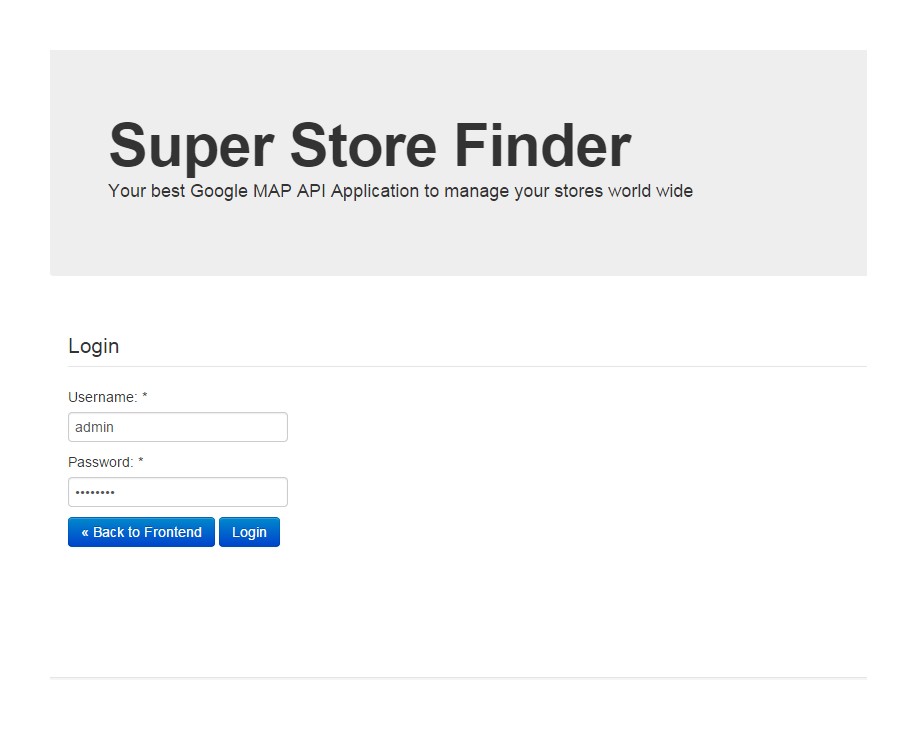Image resolution: width=917 pixels, height=730 pixels.
Task: Click the divider line under Login heading
Action: 467,366
